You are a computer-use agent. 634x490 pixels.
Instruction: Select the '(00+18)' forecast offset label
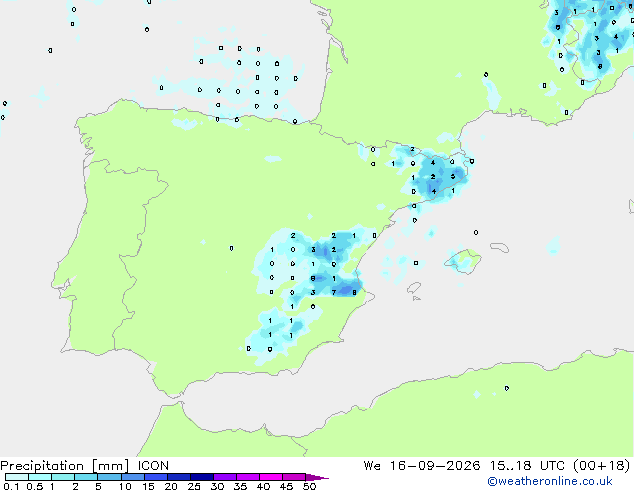(602, 466)
